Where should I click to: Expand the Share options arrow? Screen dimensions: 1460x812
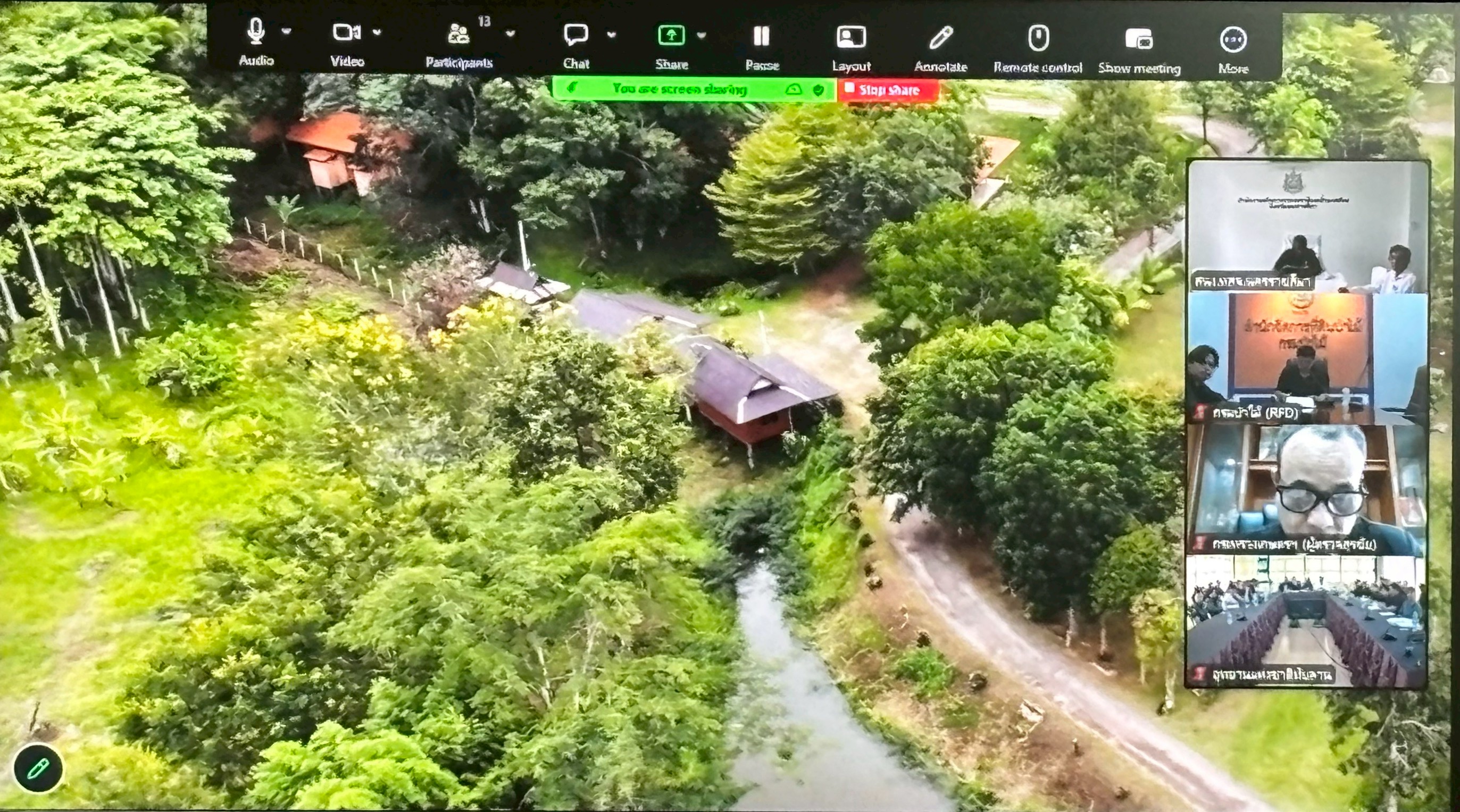pos(702,35)
